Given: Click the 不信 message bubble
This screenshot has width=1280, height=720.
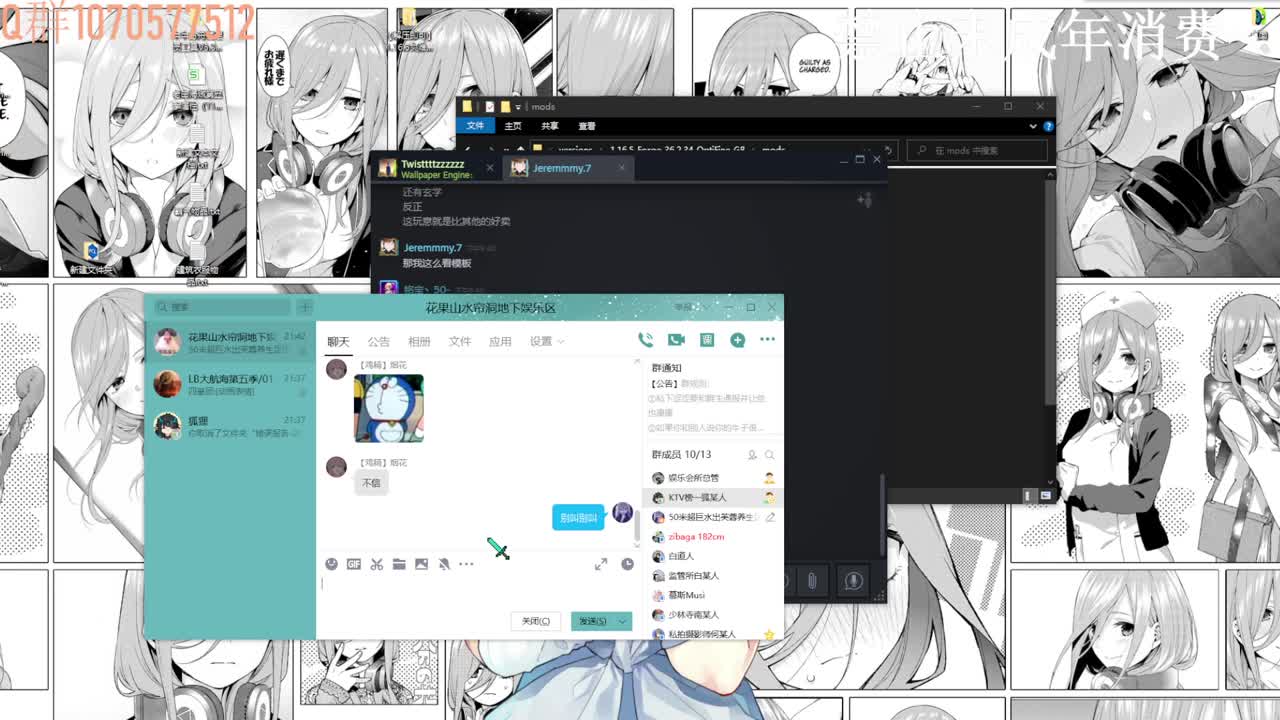Looking at the screenshot, I should point(371,483).
